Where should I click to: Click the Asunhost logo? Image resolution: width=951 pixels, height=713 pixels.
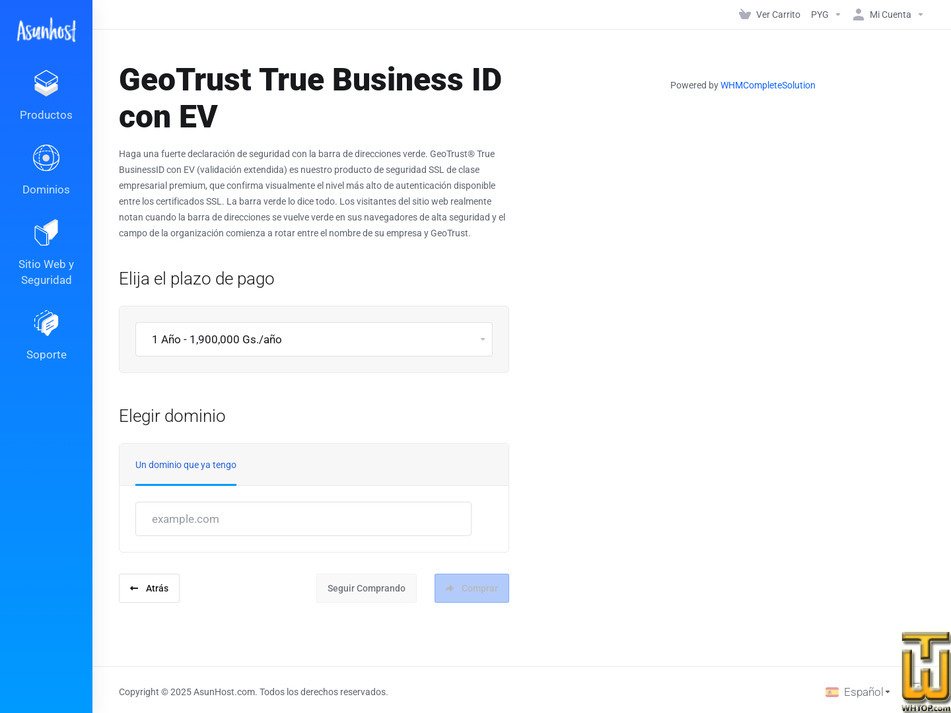pos(45,30)
